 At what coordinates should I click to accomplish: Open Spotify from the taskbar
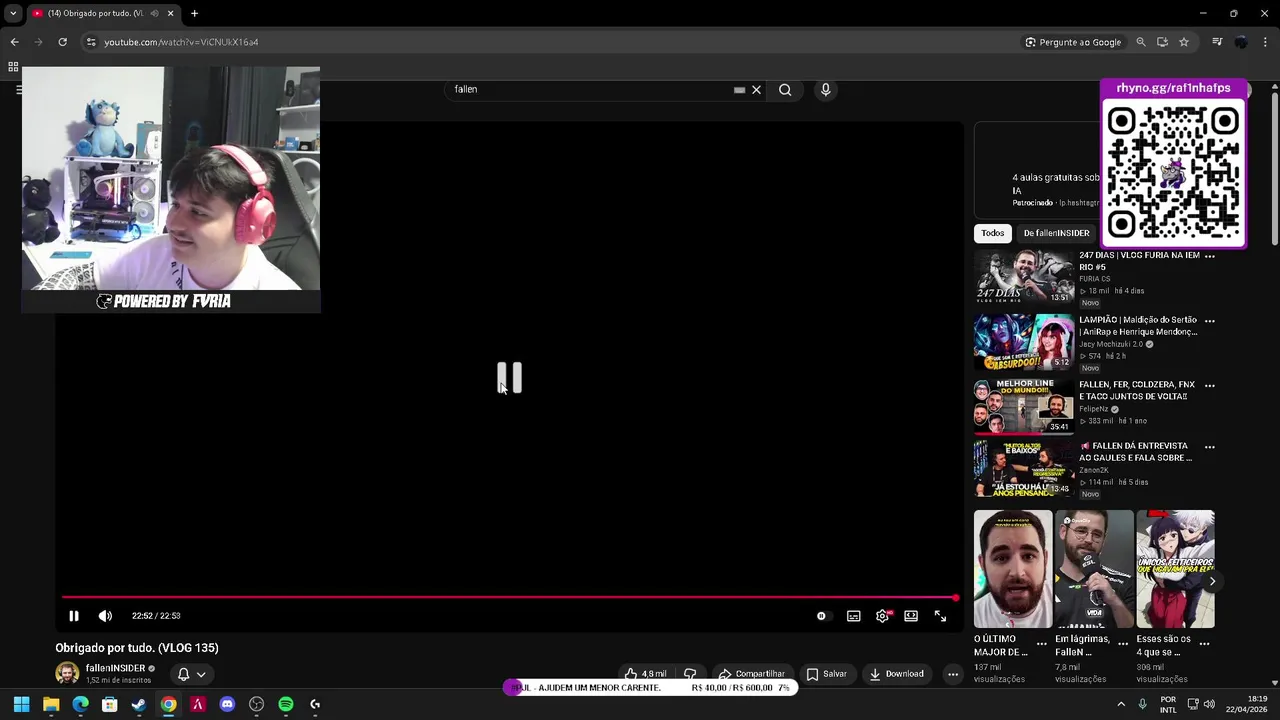click(286, 704)
